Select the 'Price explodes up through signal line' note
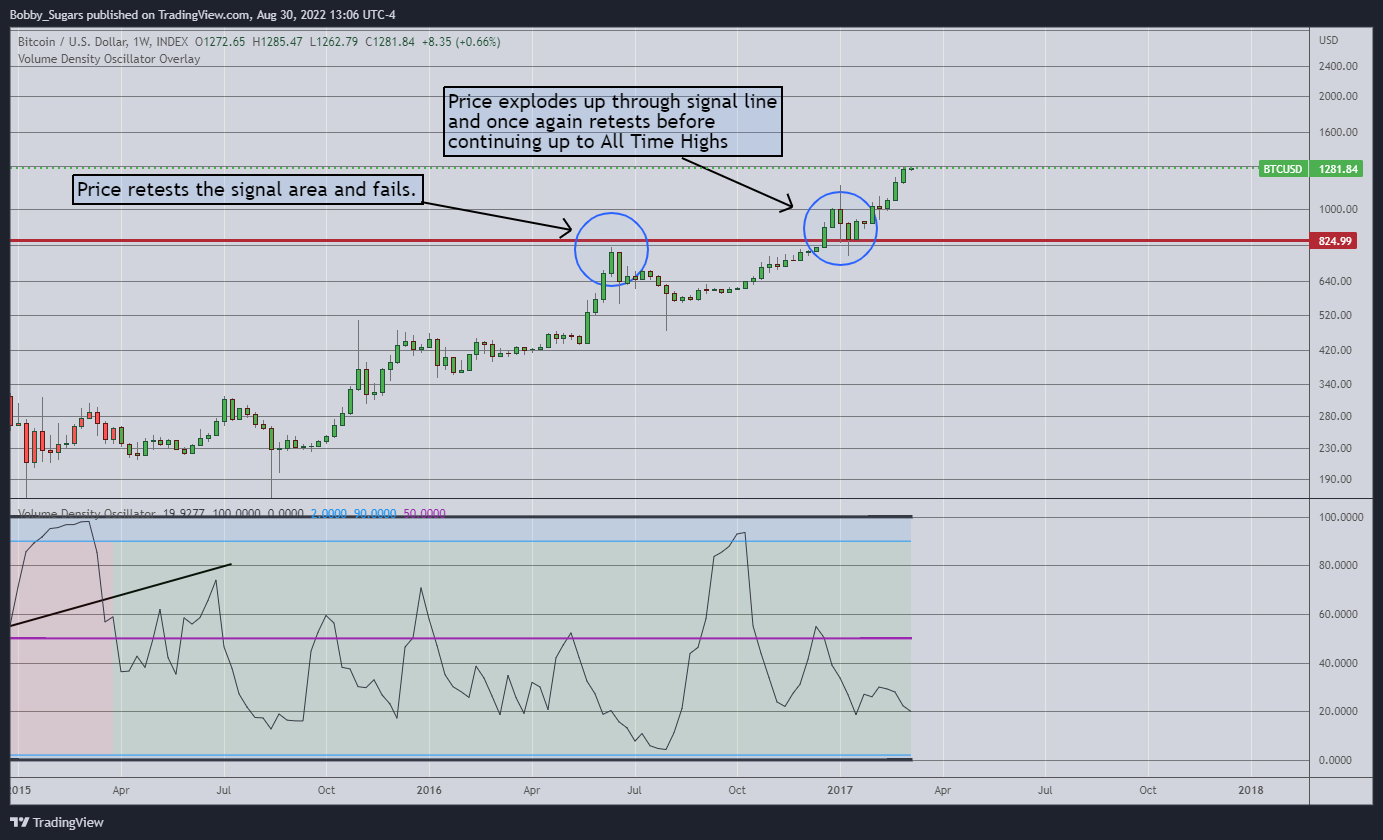The width and height of the screenshot is (1383, 840). click(x=612, y=121)
